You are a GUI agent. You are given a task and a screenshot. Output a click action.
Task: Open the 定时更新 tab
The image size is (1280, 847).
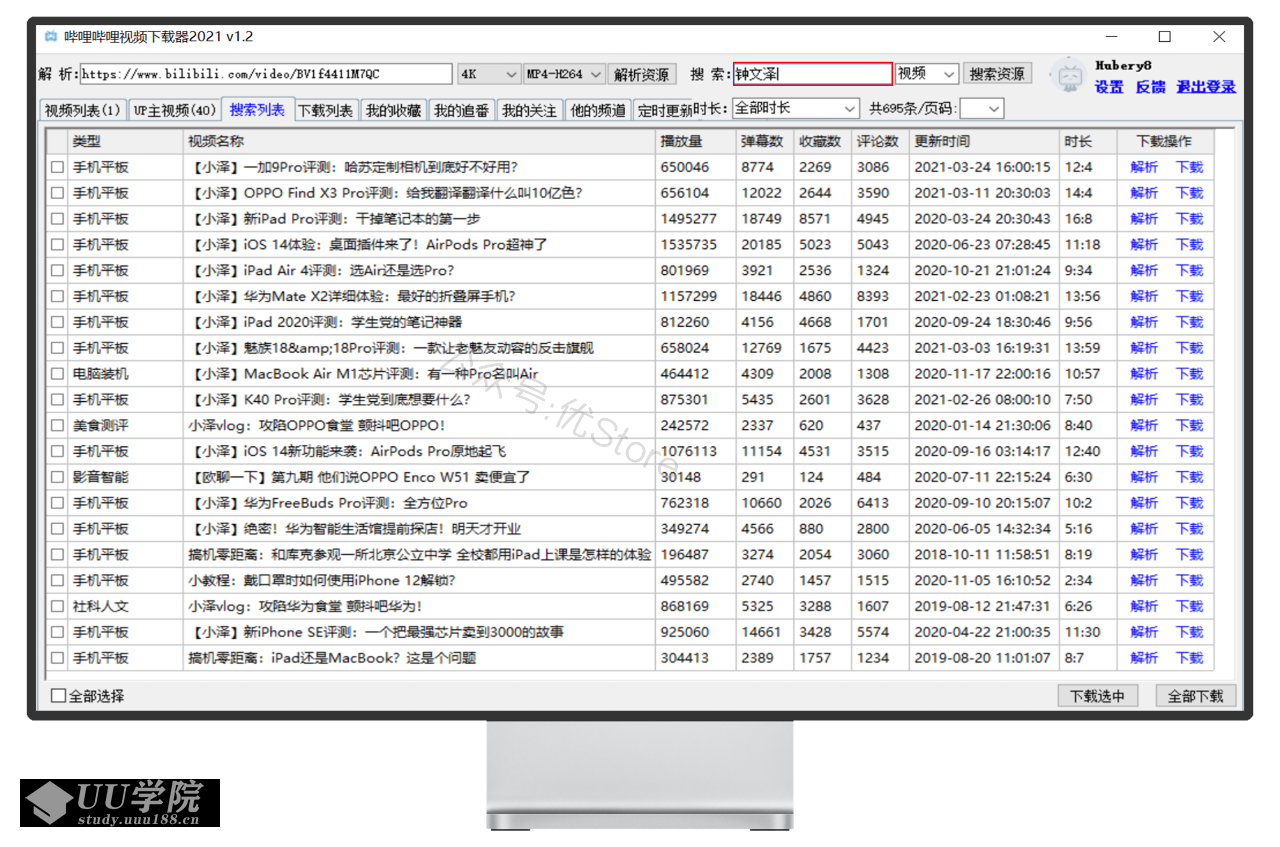[x=664, y=110]
